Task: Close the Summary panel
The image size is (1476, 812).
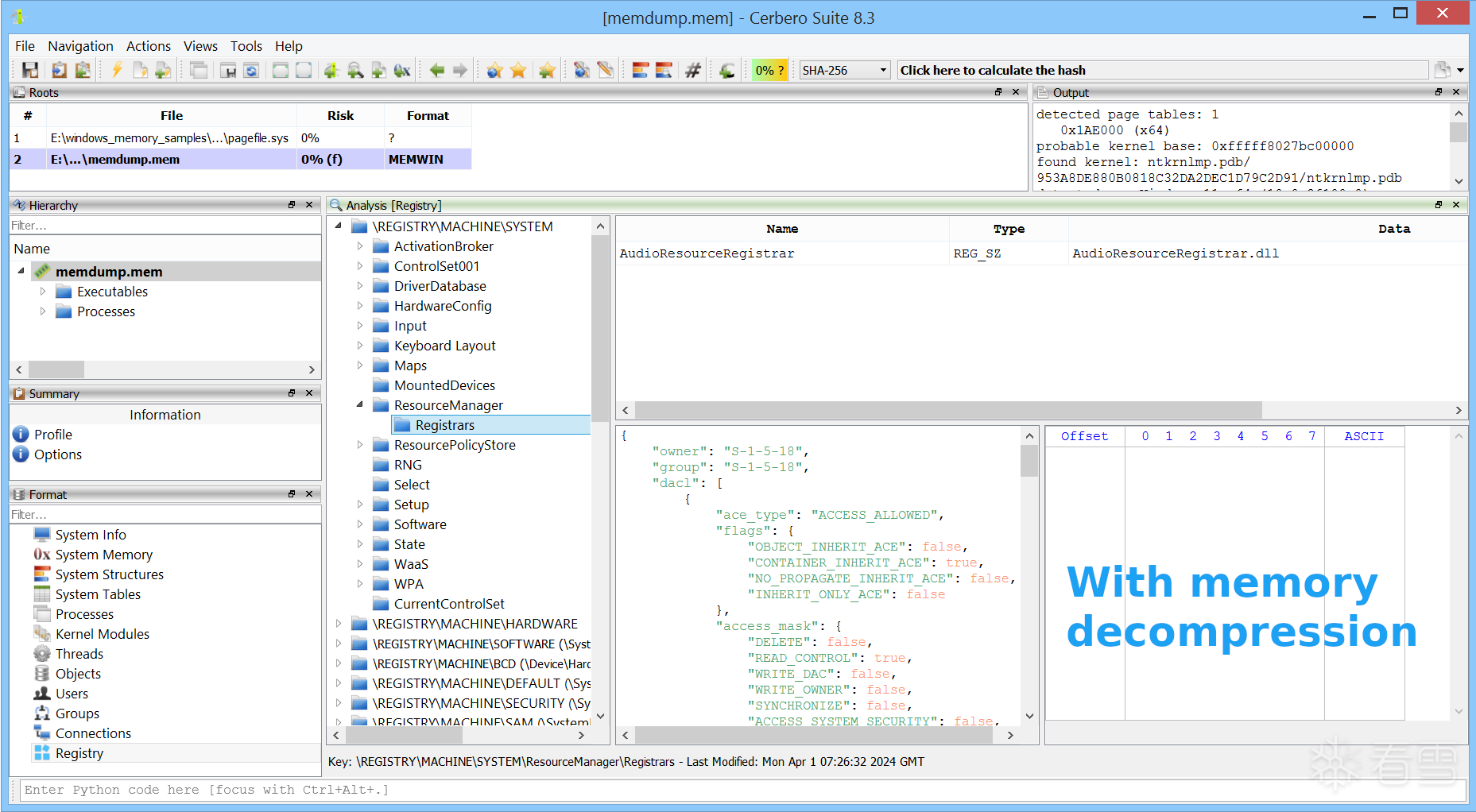Action: 309,393
